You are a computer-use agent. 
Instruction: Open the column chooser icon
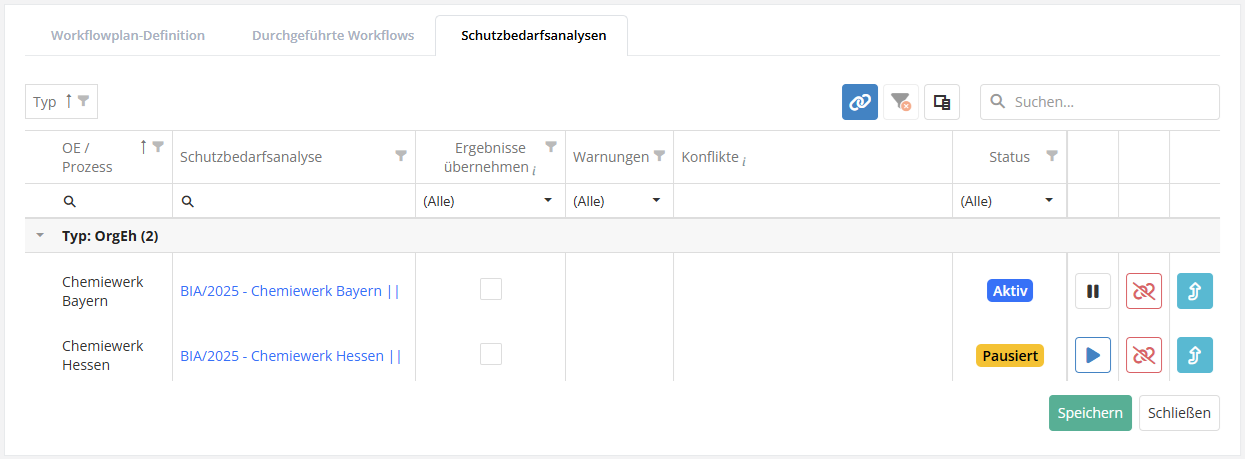(942, 102)
